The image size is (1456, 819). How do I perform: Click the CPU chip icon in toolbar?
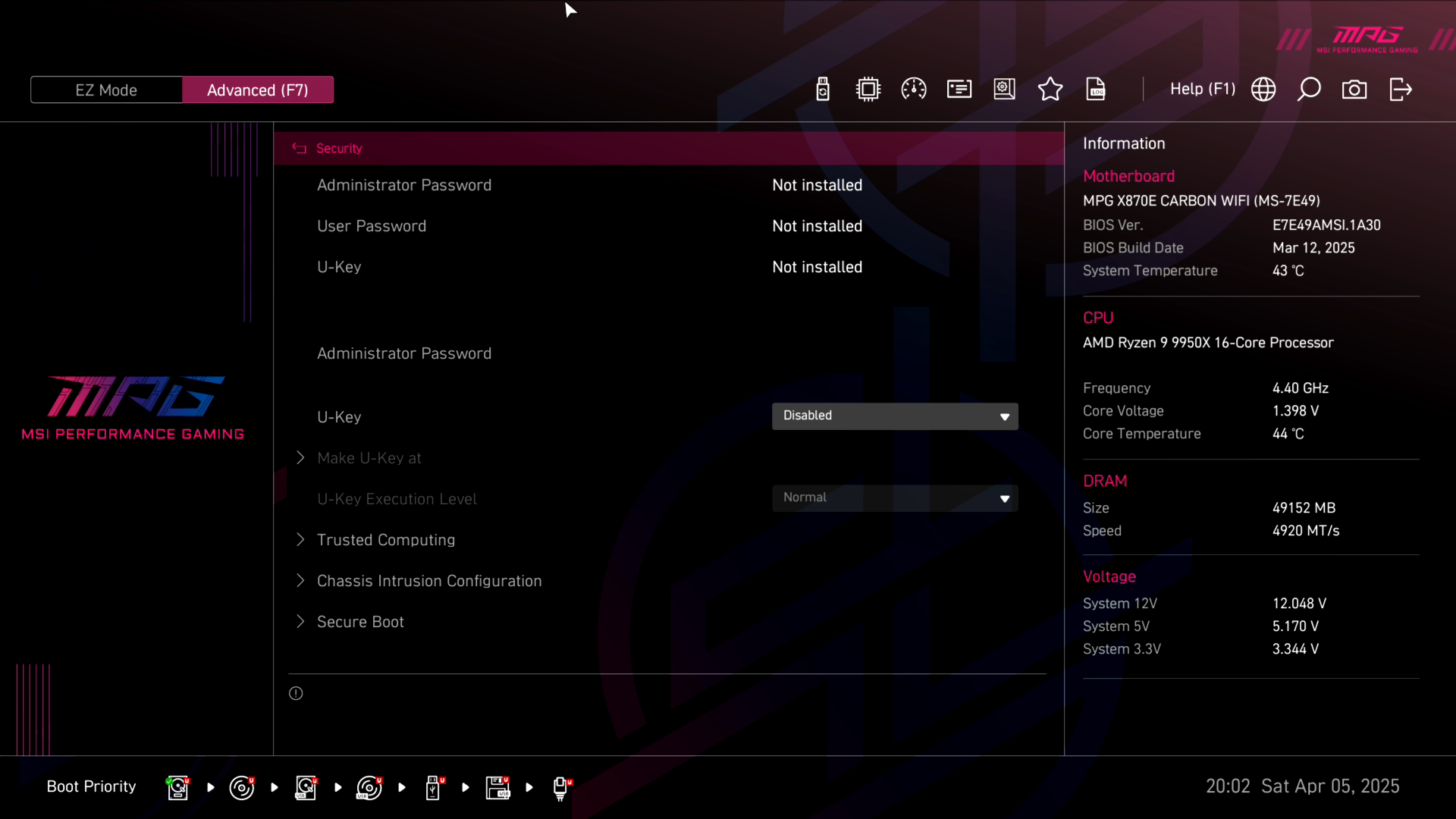point(868,89)
